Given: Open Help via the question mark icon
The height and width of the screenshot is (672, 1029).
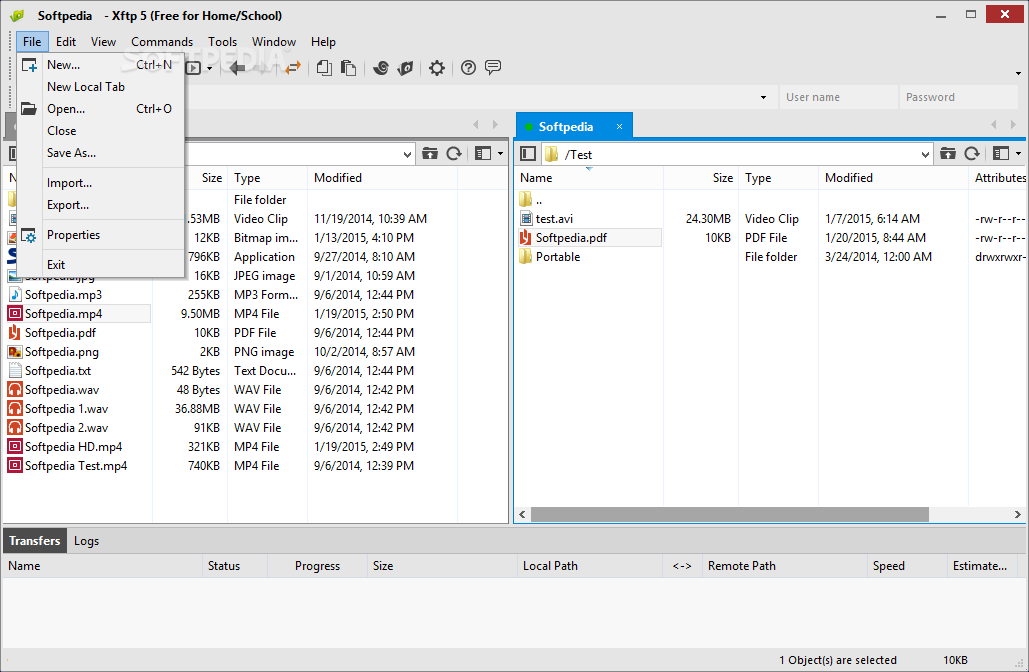Looking at the screenshot, I should coord(468,68).
